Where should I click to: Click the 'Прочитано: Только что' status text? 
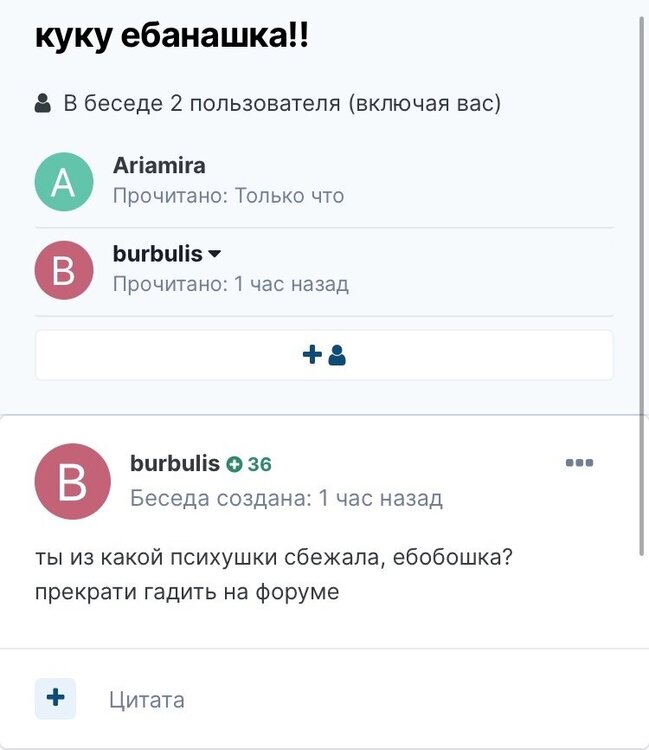click(x=228, y=196)
